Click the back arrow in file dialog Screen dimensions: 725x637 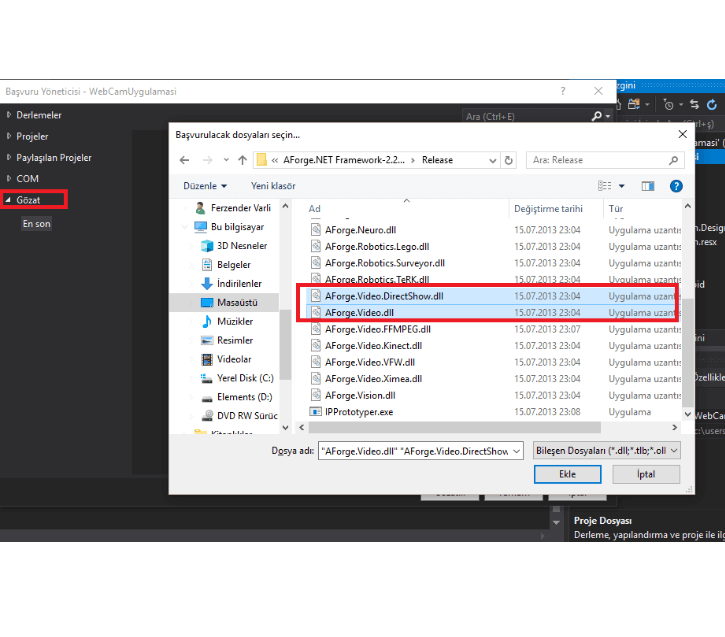(184, 160)
